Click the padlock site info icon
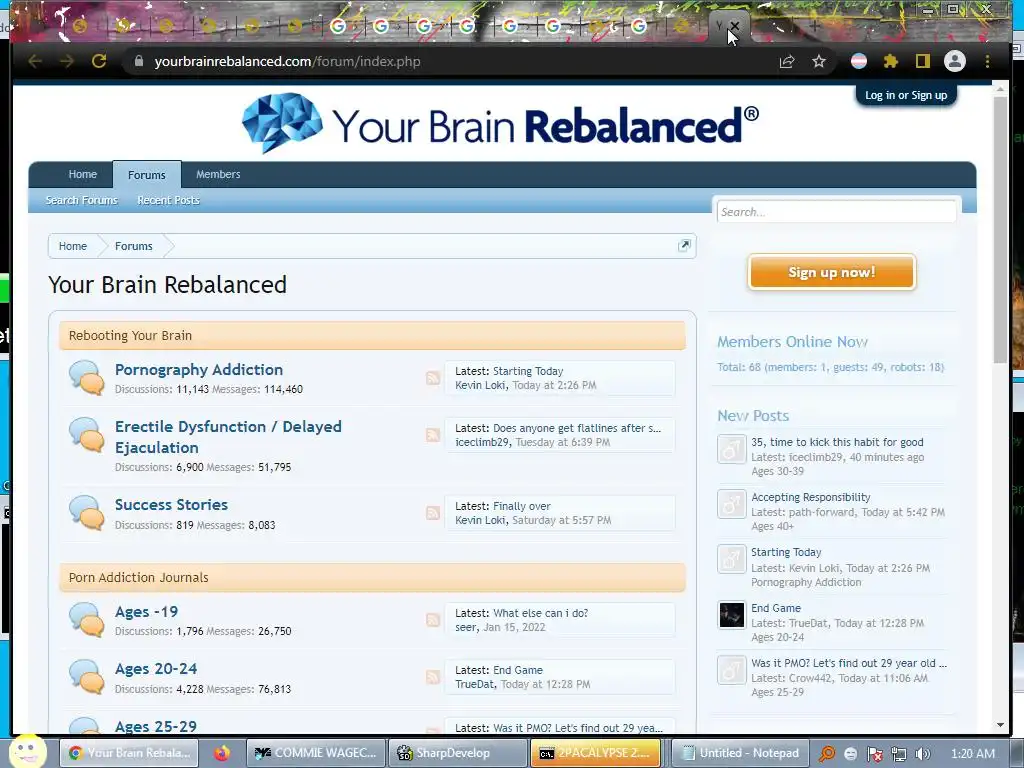Image resolution: width=1024 pixels, height=768 pixels. (x=138, y=61)
